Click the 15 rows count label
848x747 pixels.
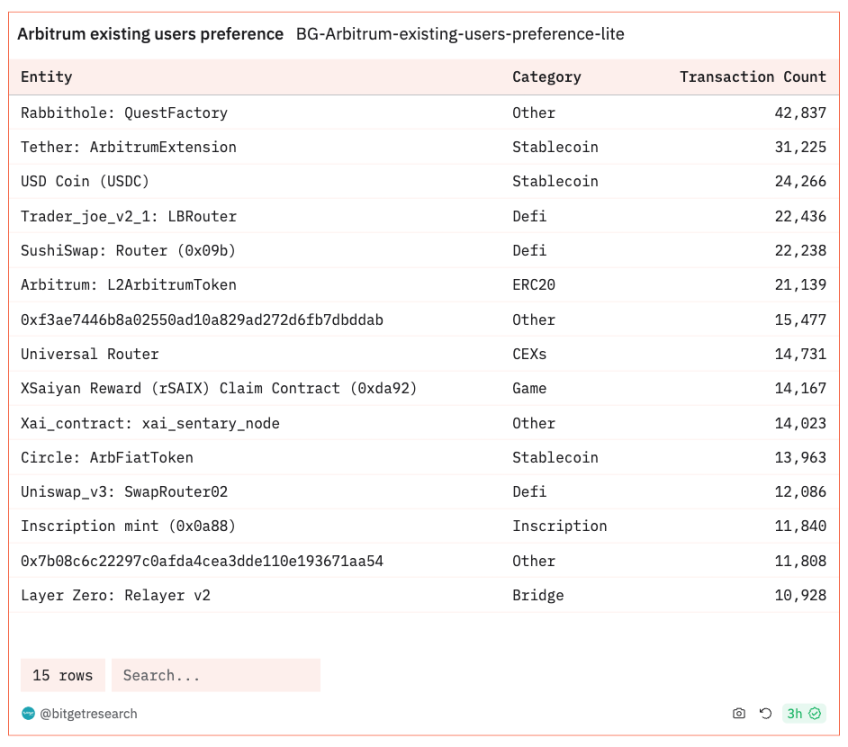[62, 675]
